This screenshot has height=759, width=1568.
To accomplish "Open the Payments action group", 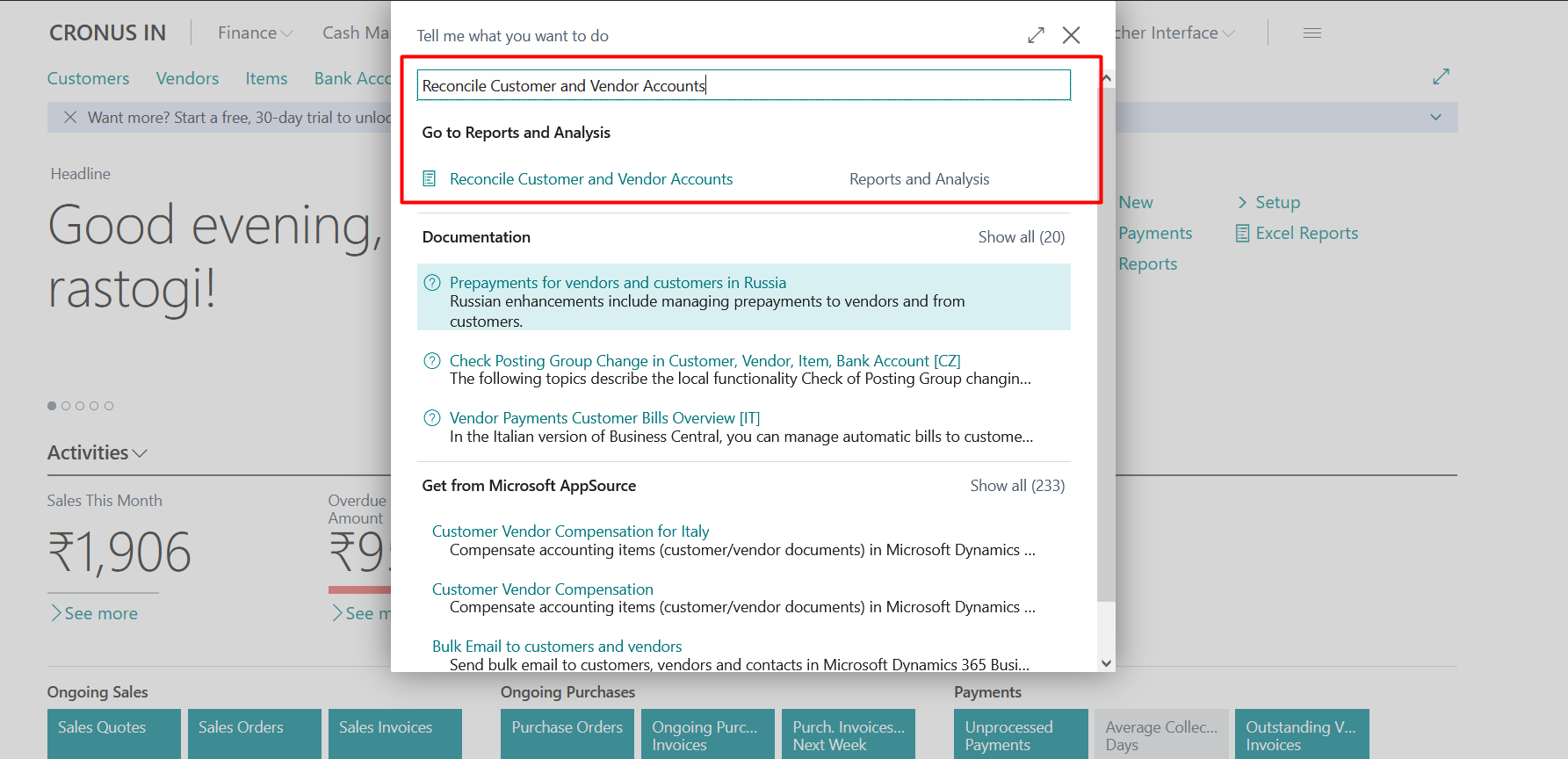I will (1155, 234).
